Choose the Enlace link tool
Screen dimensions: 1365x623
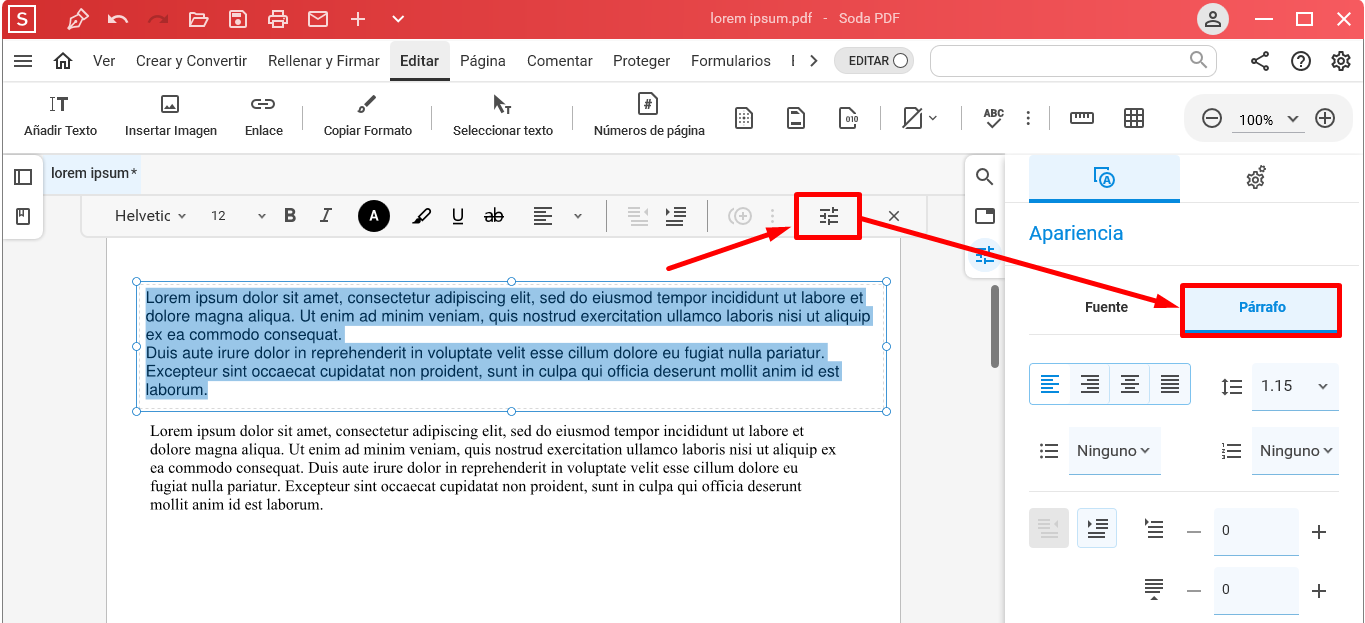tap(263, 116)
